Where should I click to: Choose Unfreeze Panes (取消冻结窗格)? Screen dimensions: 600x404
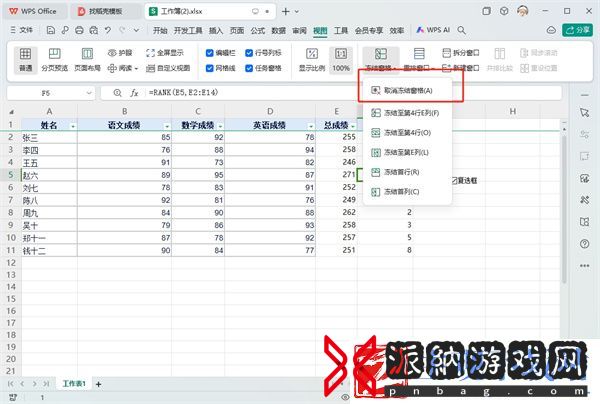pyautogui.click(x=407, y=91)
